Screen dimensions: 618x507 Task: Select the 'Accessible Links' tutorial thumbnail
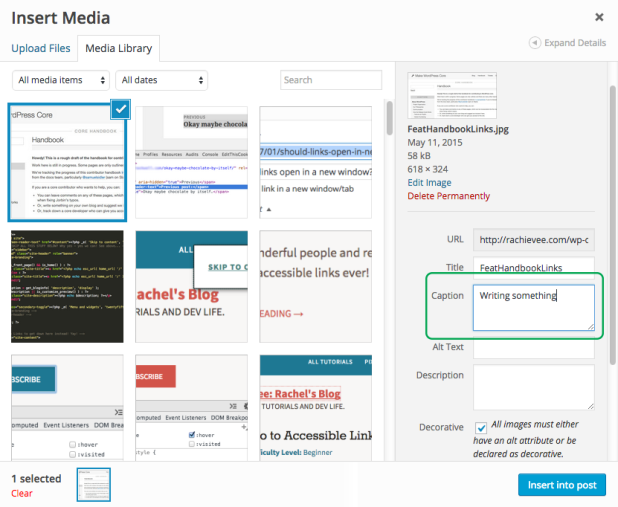click(315, 407)
